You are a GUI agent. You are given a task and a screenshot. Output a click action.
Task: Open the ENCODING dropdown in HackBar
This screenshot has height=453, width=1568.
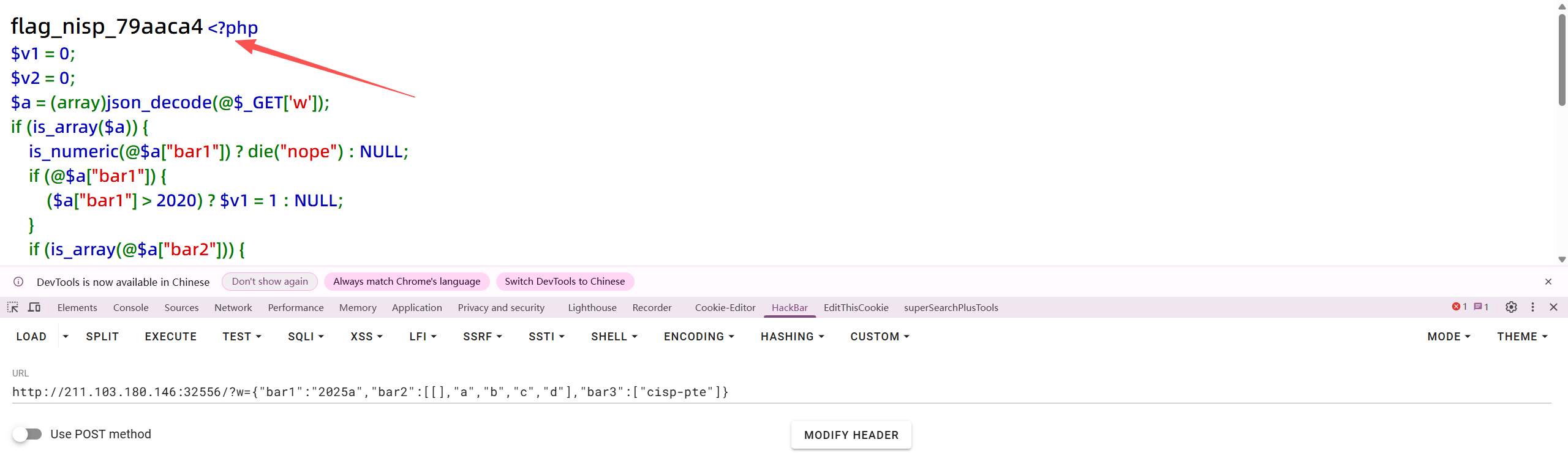pyautogui.click(x=699, y=337)
